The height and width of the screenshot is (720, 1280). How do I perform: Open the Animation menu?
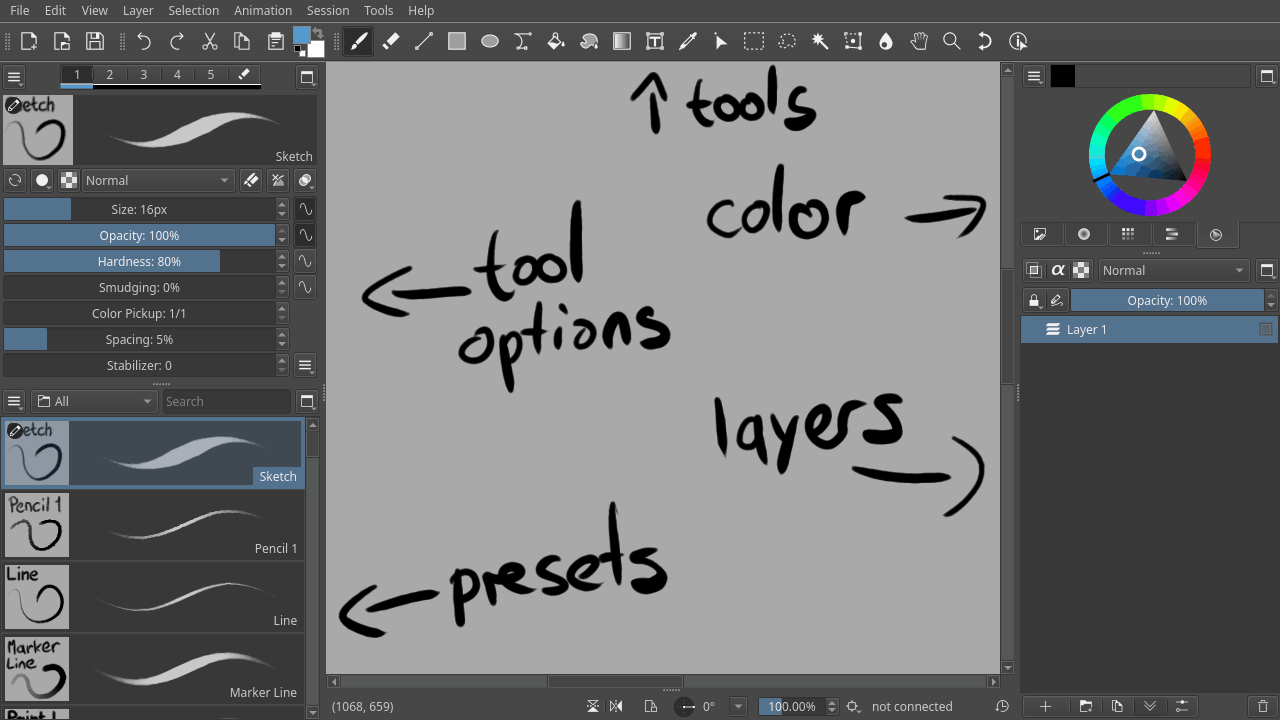pos(263,10)
